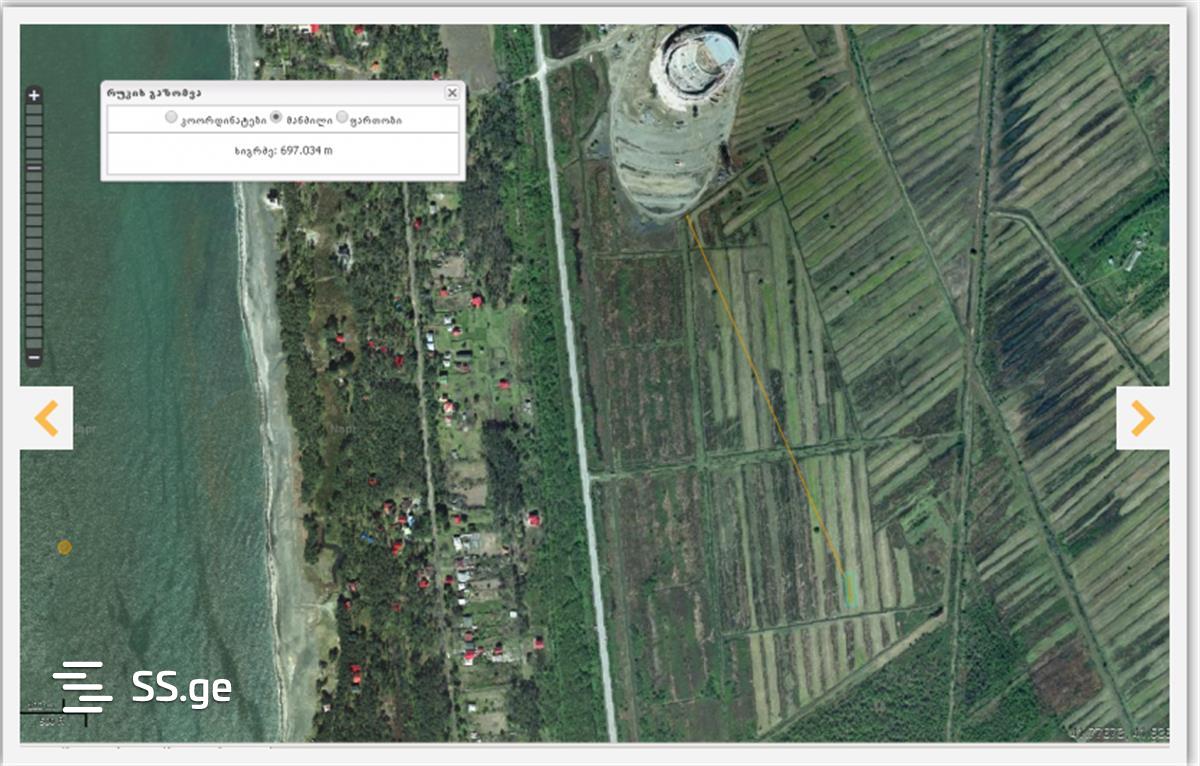Select the მანძილი radio button
The width and height of the screenshot is (1200, 766).
277,118
